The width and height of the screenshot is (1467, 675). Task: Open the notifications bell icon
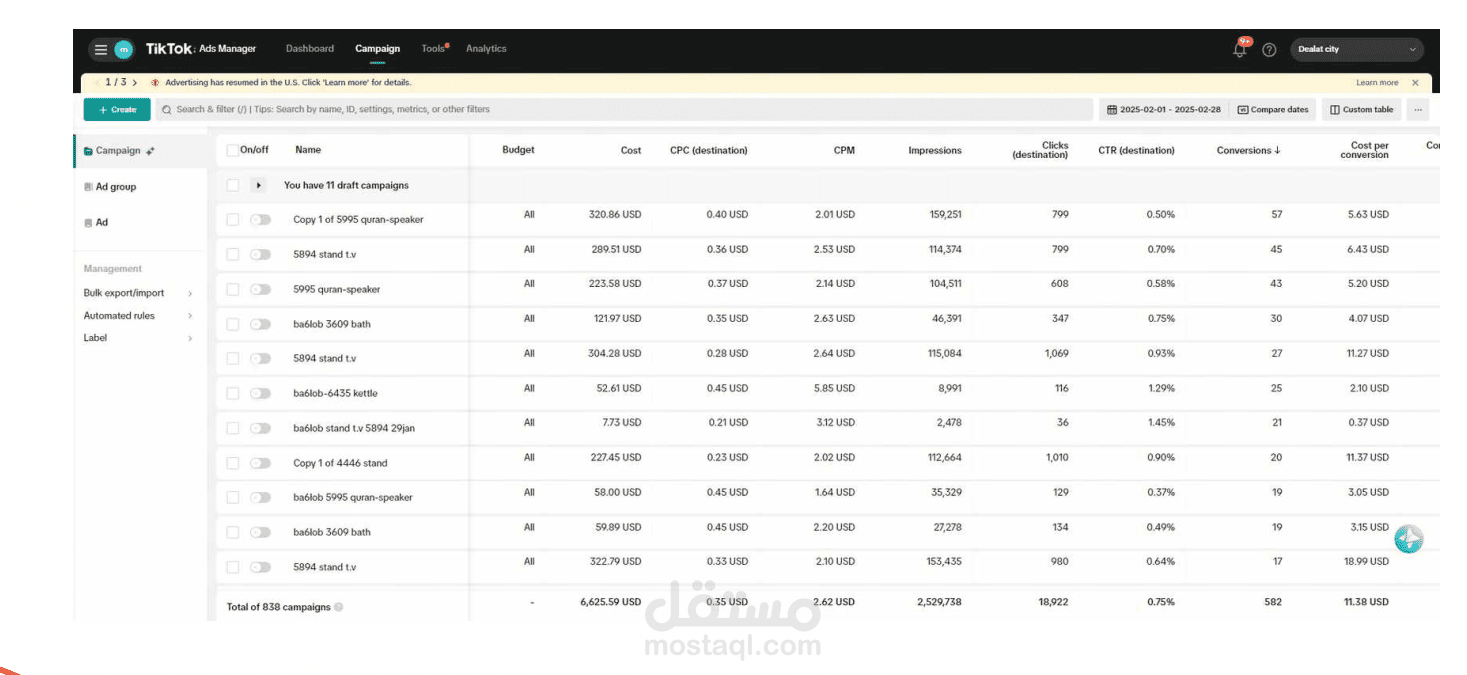pos(1240,49)
